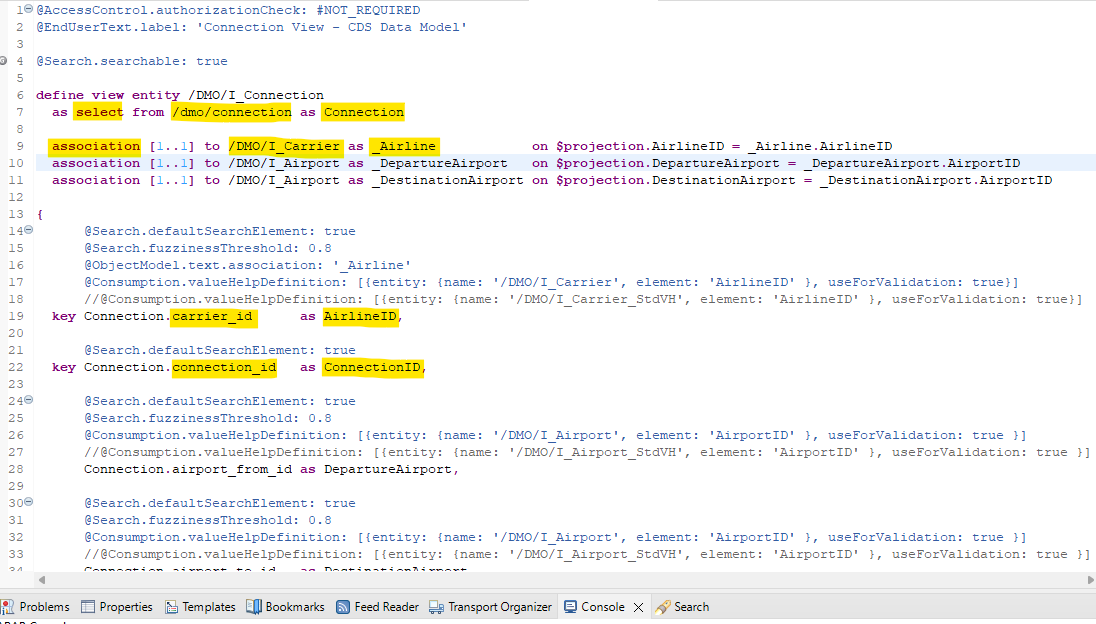This screenshot has height=624, width=1096.
Task: Collapse the code fold at line 30
Action: 29,502
